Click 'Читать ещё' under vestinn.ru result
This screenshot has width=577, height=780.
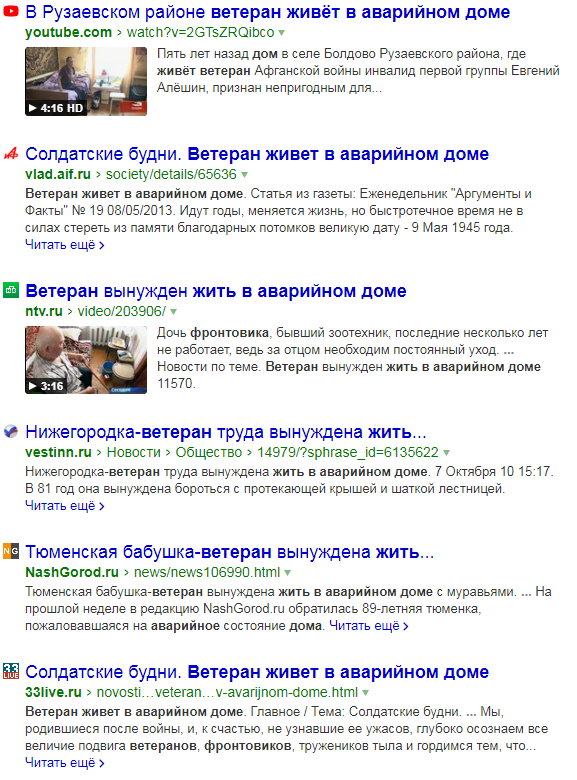click(65, 506)
